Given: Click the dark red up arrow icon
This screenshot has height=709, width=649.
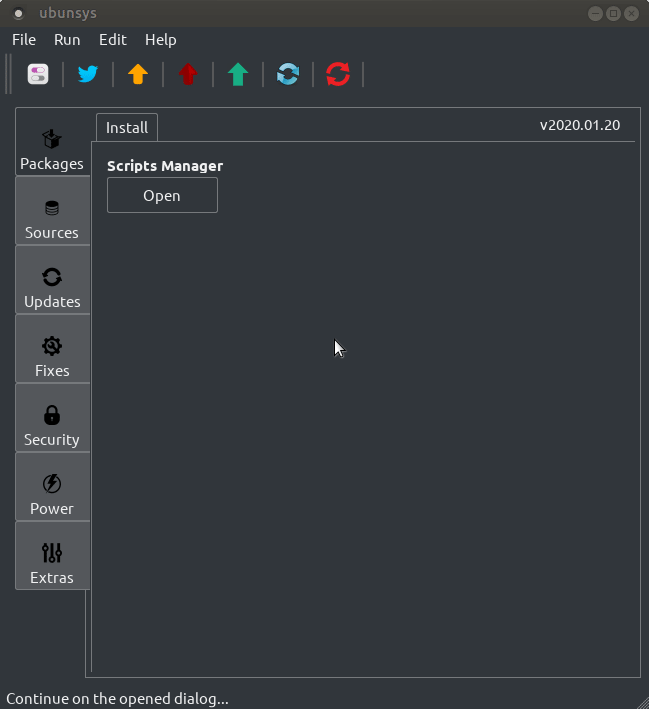Looking at the screenshot, I should pos(188,74).
